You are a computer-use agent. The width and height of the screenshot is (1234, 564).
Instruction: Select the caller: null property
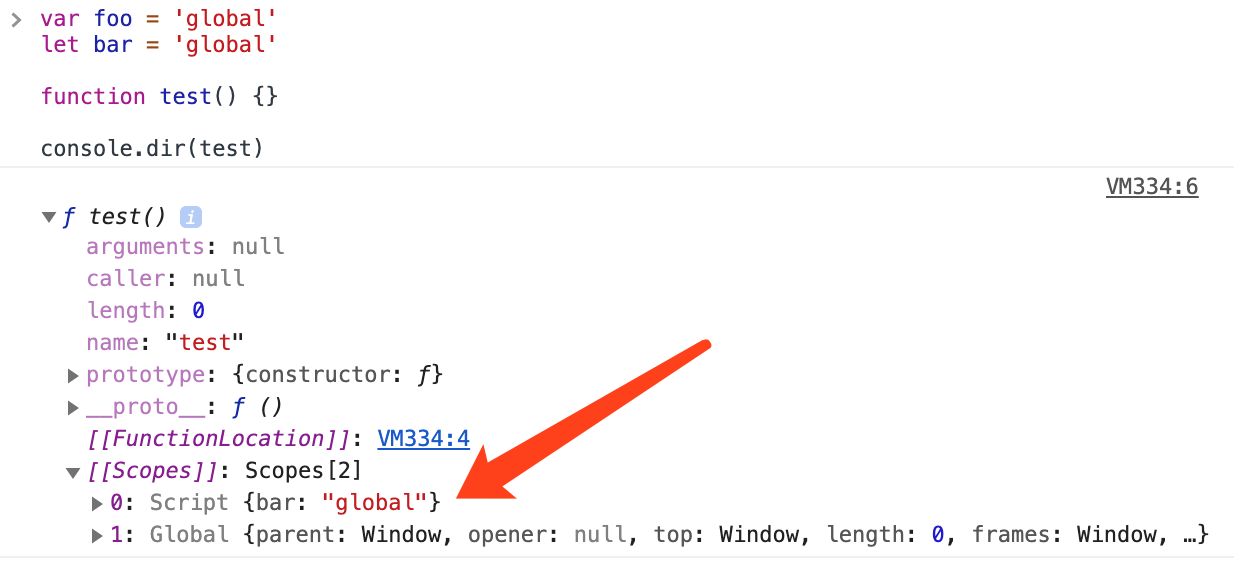tap(165, 278)
